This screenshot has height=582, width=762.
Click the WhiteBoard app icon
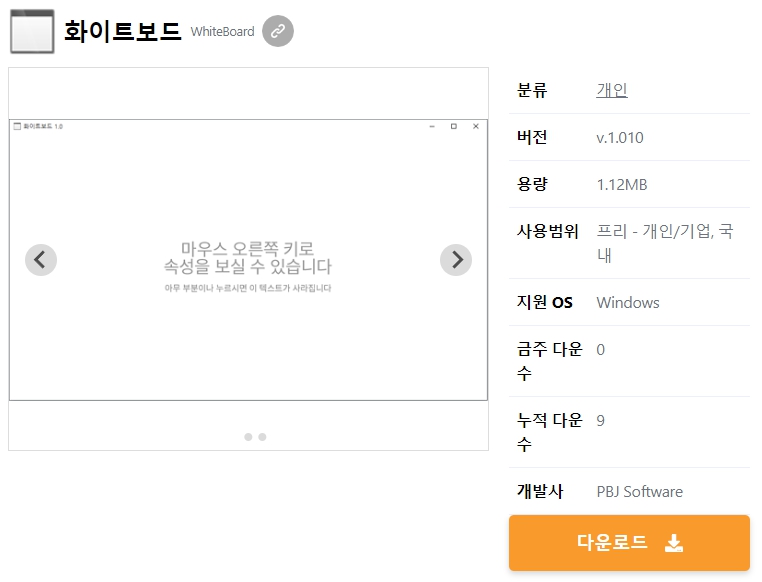(32, 32)
